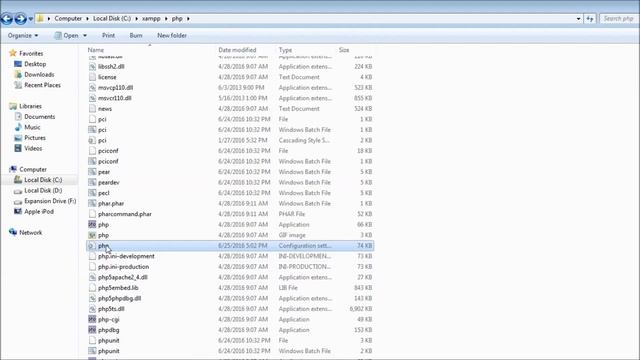Select the php5apache2_4.dll file name
The image size is (640, 360).
click(122, 277)
